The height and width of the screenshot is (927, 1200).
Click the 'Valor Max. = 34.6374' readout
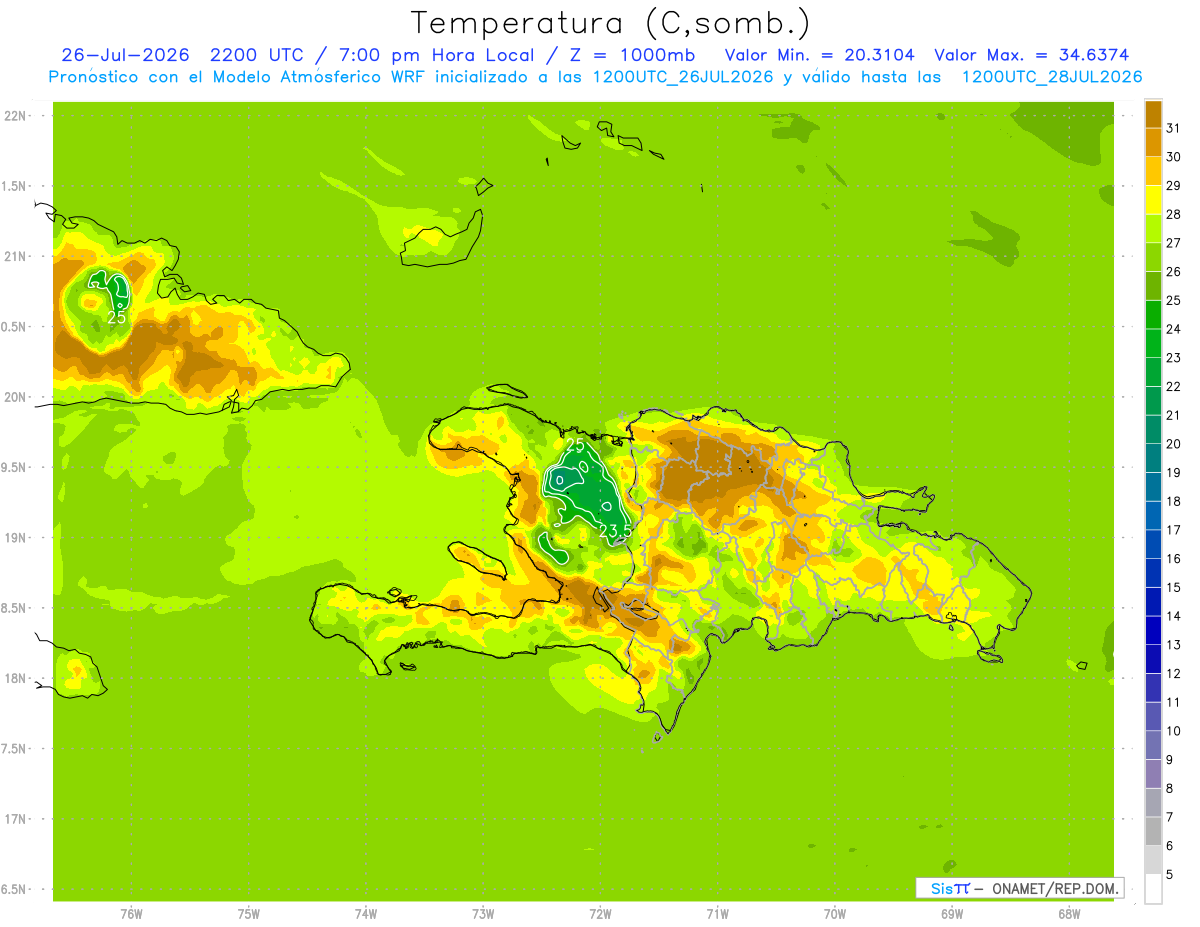[x=1033, y=55]
